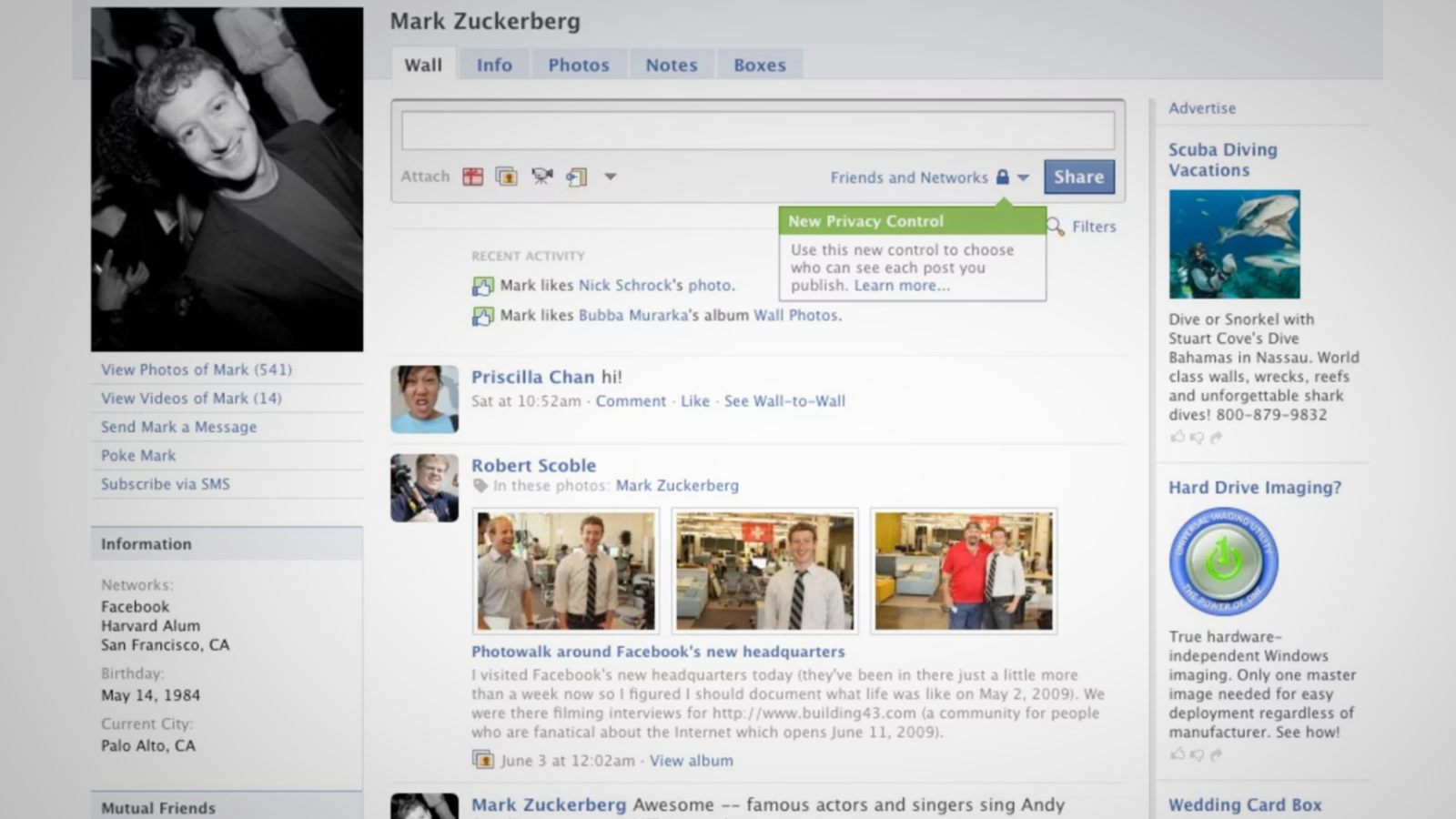The height and width of the screenshot is (819, 1456).
Task: Open See Wall-to-Wall for Priscilla's post
Action: tap(784, 401)
